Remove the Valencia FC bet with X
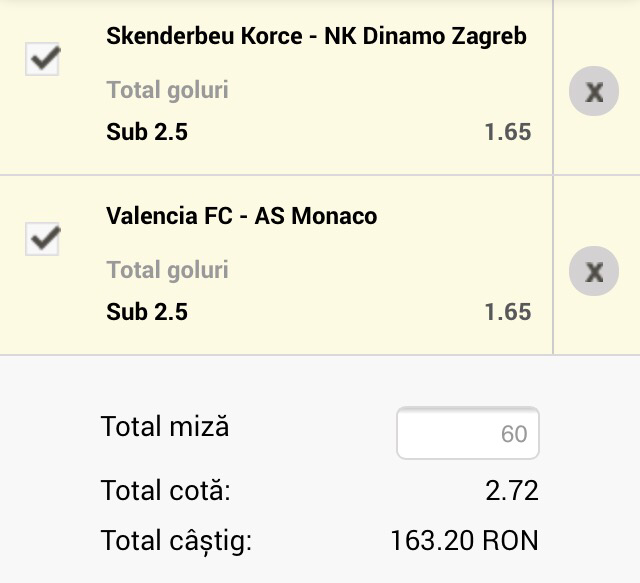 click(594, 271)
